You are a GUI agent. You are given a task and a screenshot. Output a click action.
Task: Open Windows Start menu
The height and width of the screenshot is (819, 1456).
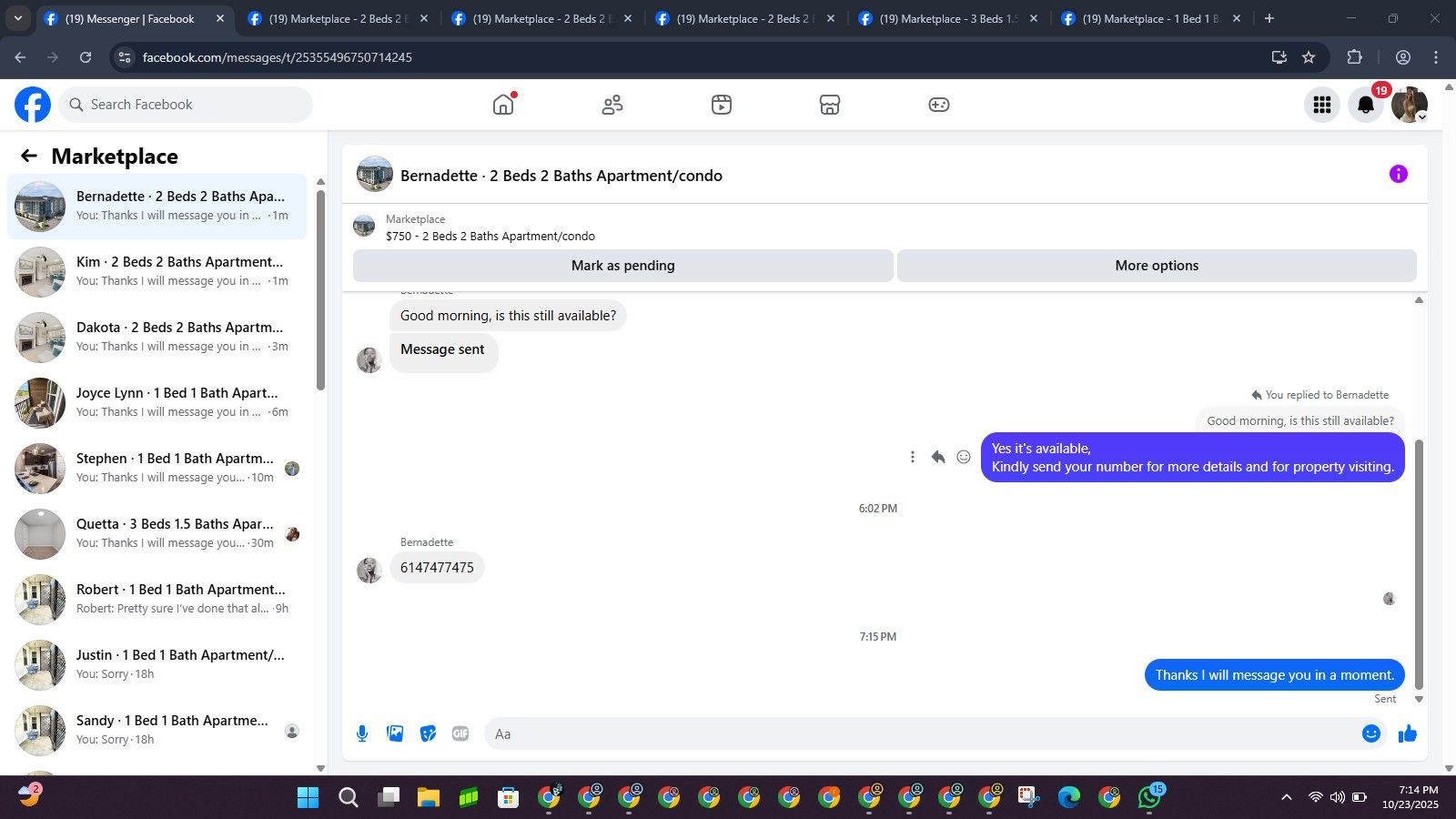point(308,798)
